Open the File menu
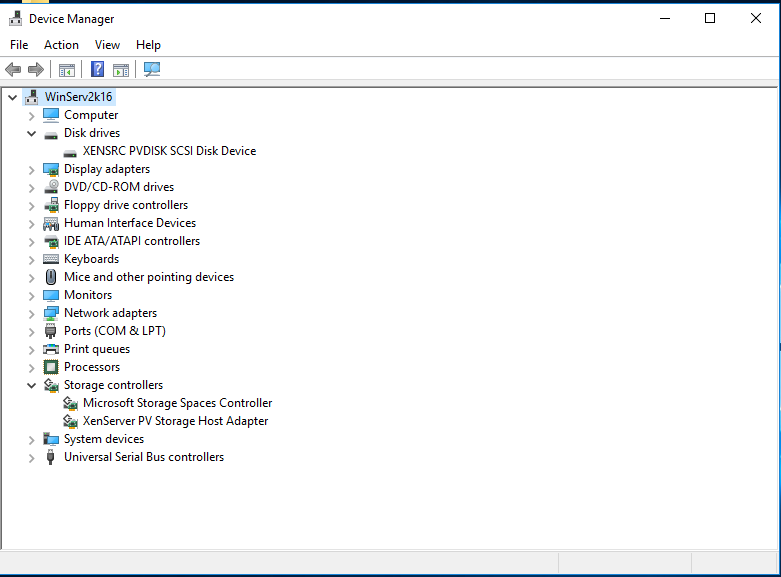The image size is (781, 577). tap(19, 45)
